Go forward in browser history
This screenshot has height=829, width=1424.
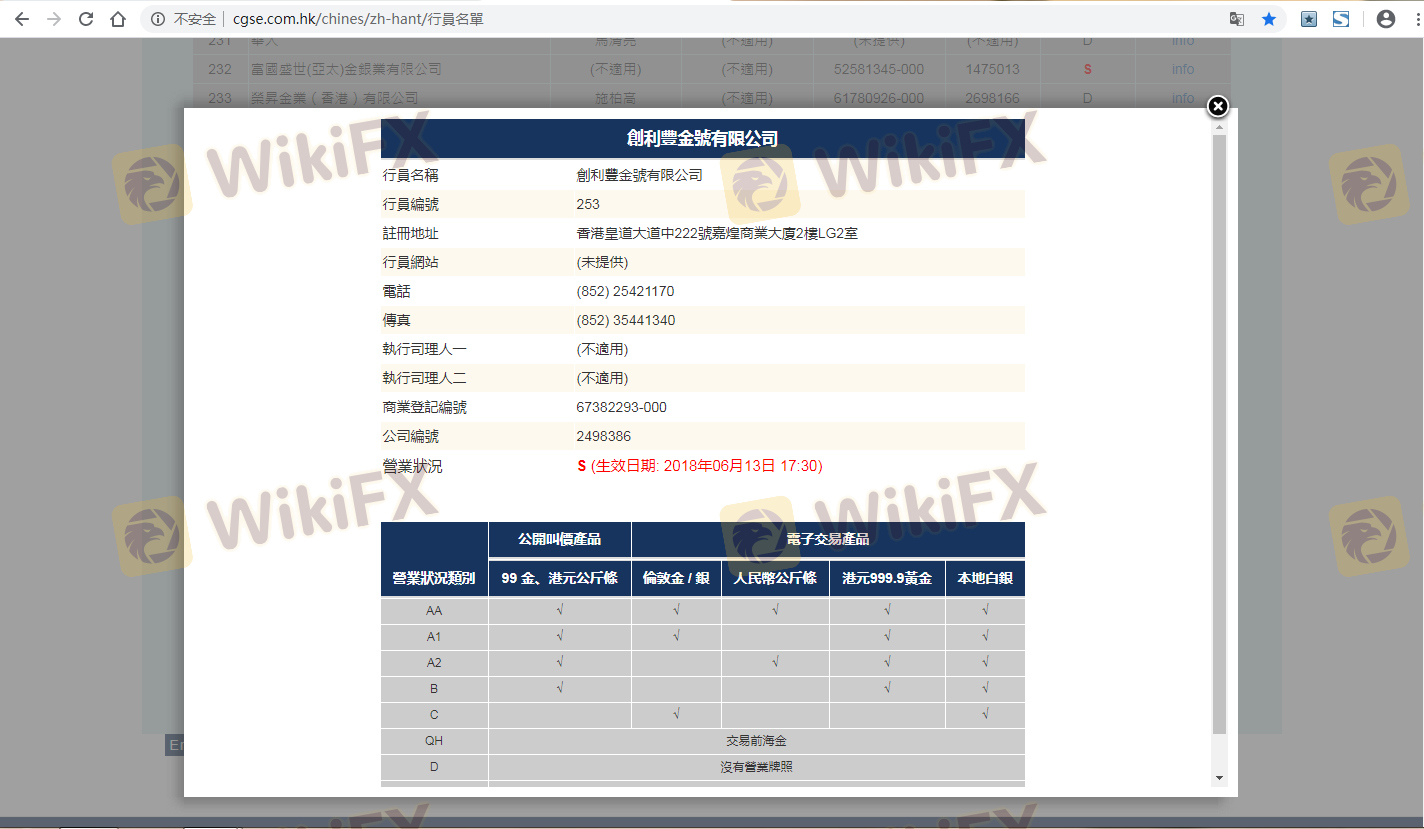(x=54, y=19)
